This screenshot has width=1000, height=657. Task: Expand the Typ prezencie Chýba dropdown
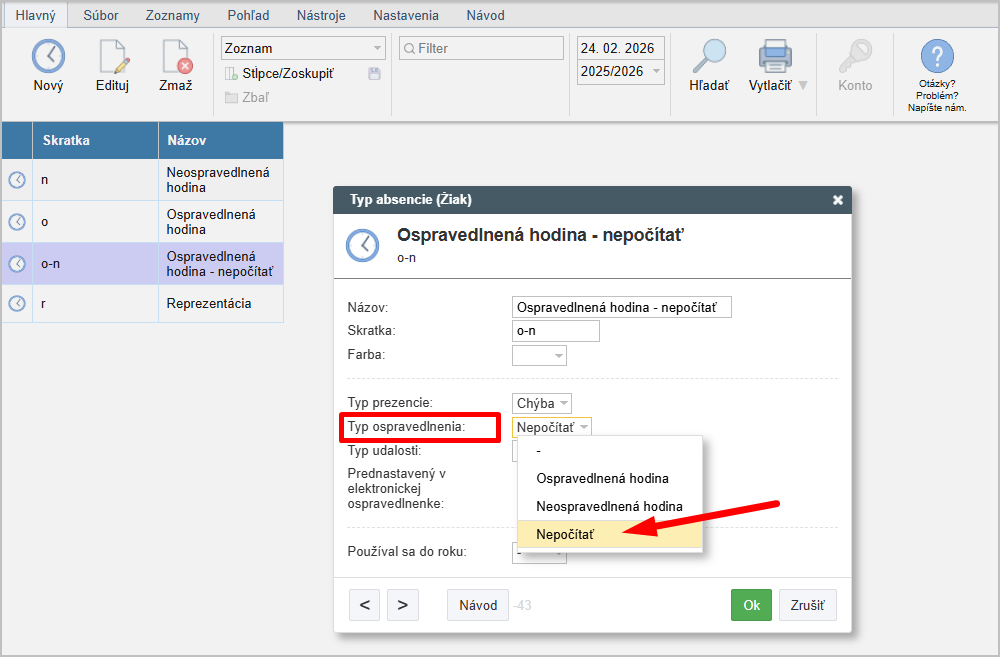tap(542, 403)
